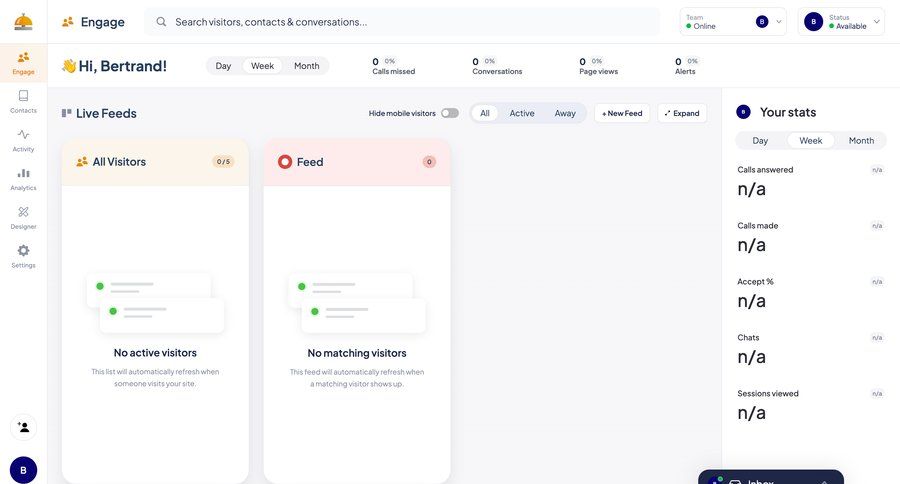
Task: Toggle Hide mobile visitors switch
Action: click(450, 113)
